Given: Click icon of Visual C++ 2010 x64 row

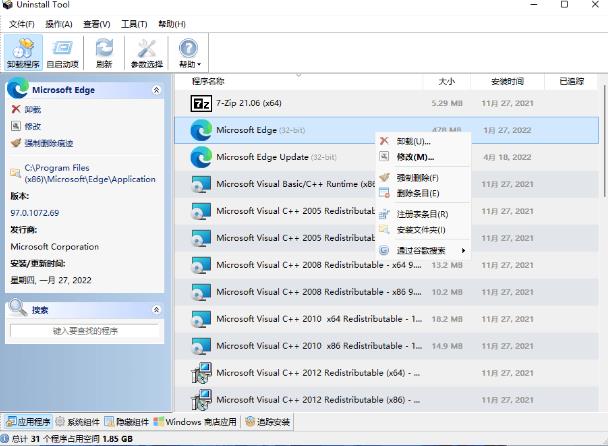Looking at the screenshot, I should [x=201, y=319].
